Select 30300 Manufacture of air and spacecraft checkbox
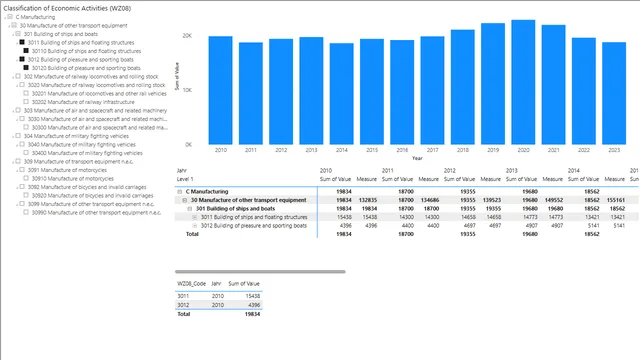 26,127
